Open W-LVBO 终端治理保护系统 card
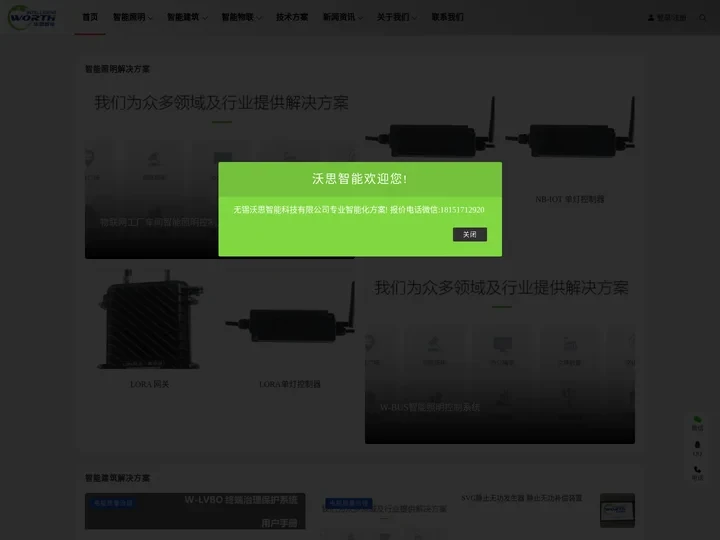Viewport: 720px width, 540px height. point(195,511)
